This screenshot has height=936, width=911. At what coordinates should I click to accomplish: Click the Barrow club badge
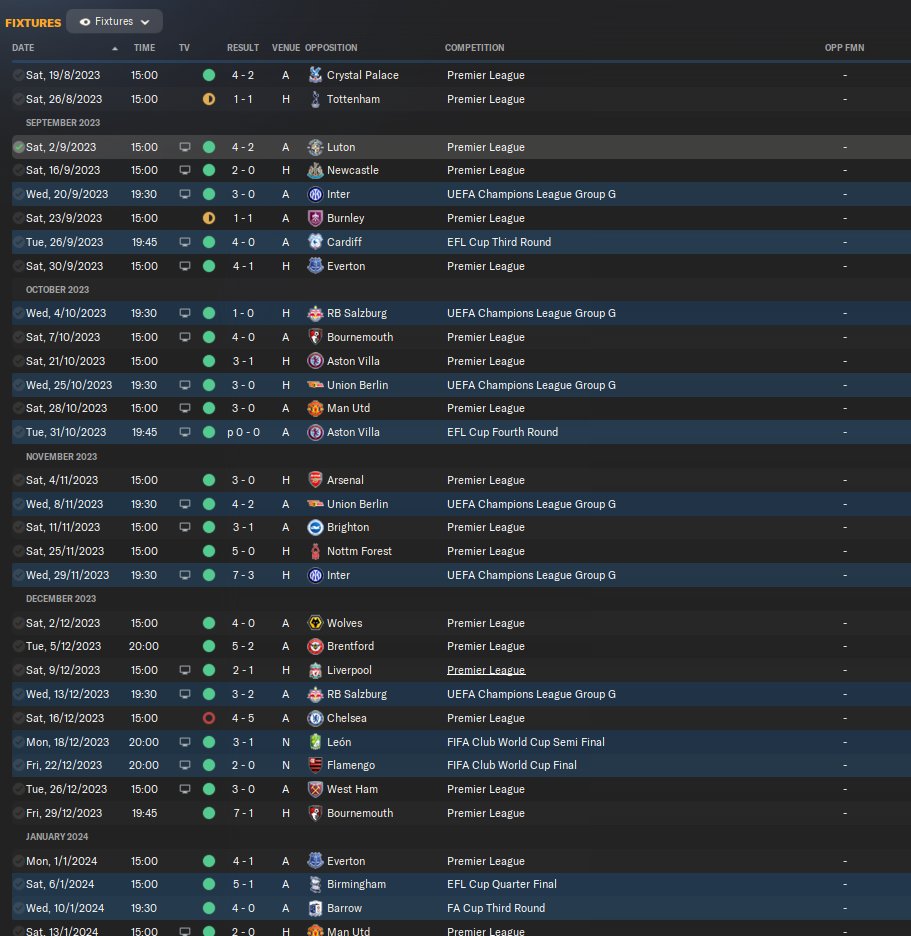click(x=315, y=908)
